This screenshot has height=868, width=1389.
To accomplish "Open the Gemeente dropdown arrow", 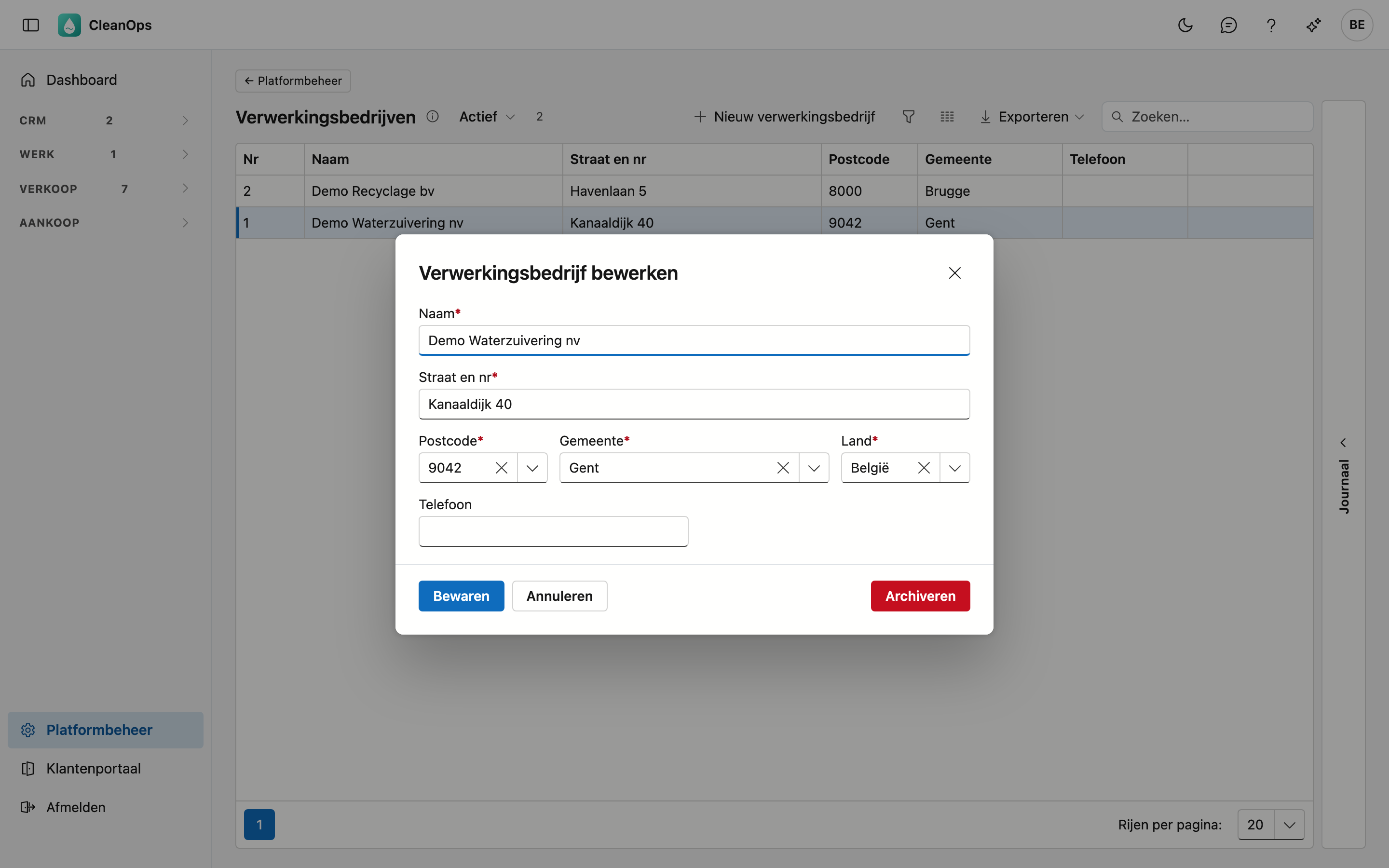I will pyautogui.click(x=814, y=468).
